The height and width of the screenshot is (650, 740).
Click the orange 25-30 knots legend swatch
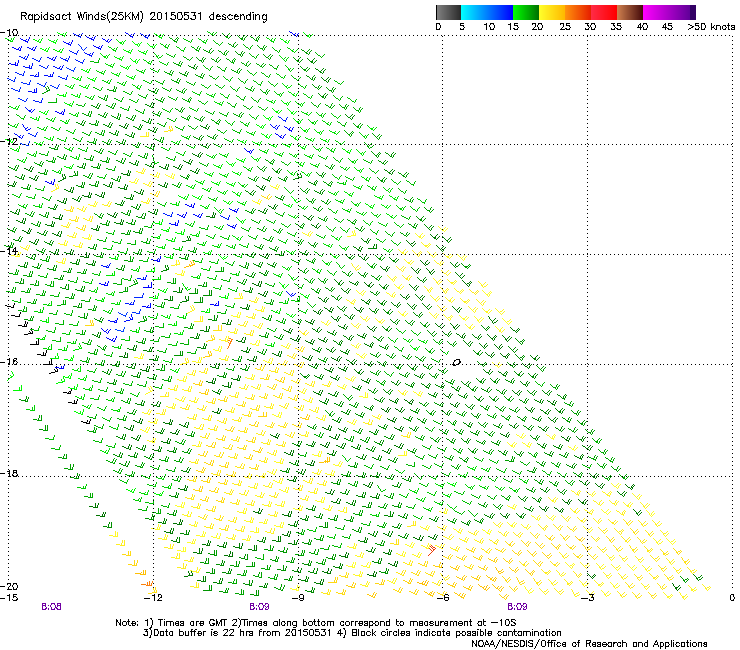(x=578, y=12)
